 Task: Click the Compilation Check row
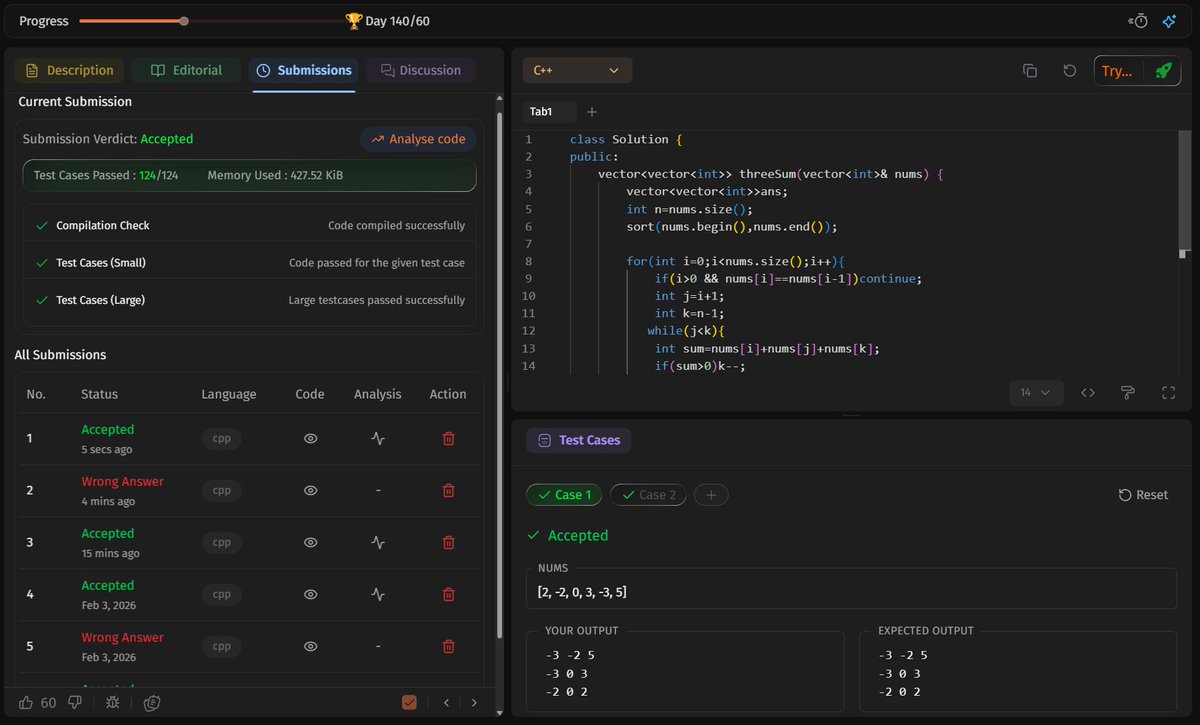point(250,225)
